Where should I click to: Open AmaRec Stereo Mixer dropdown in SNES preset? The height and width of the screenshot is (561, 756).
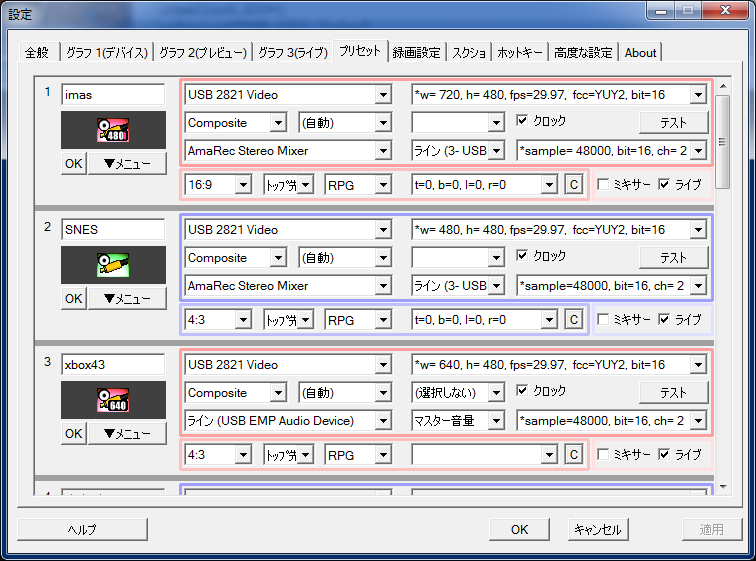point(288,285)
